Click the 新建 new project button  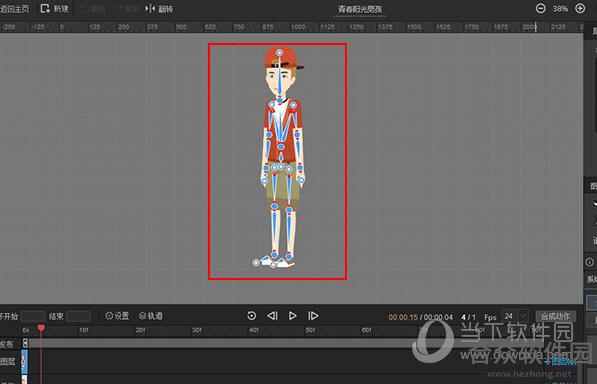55,9
